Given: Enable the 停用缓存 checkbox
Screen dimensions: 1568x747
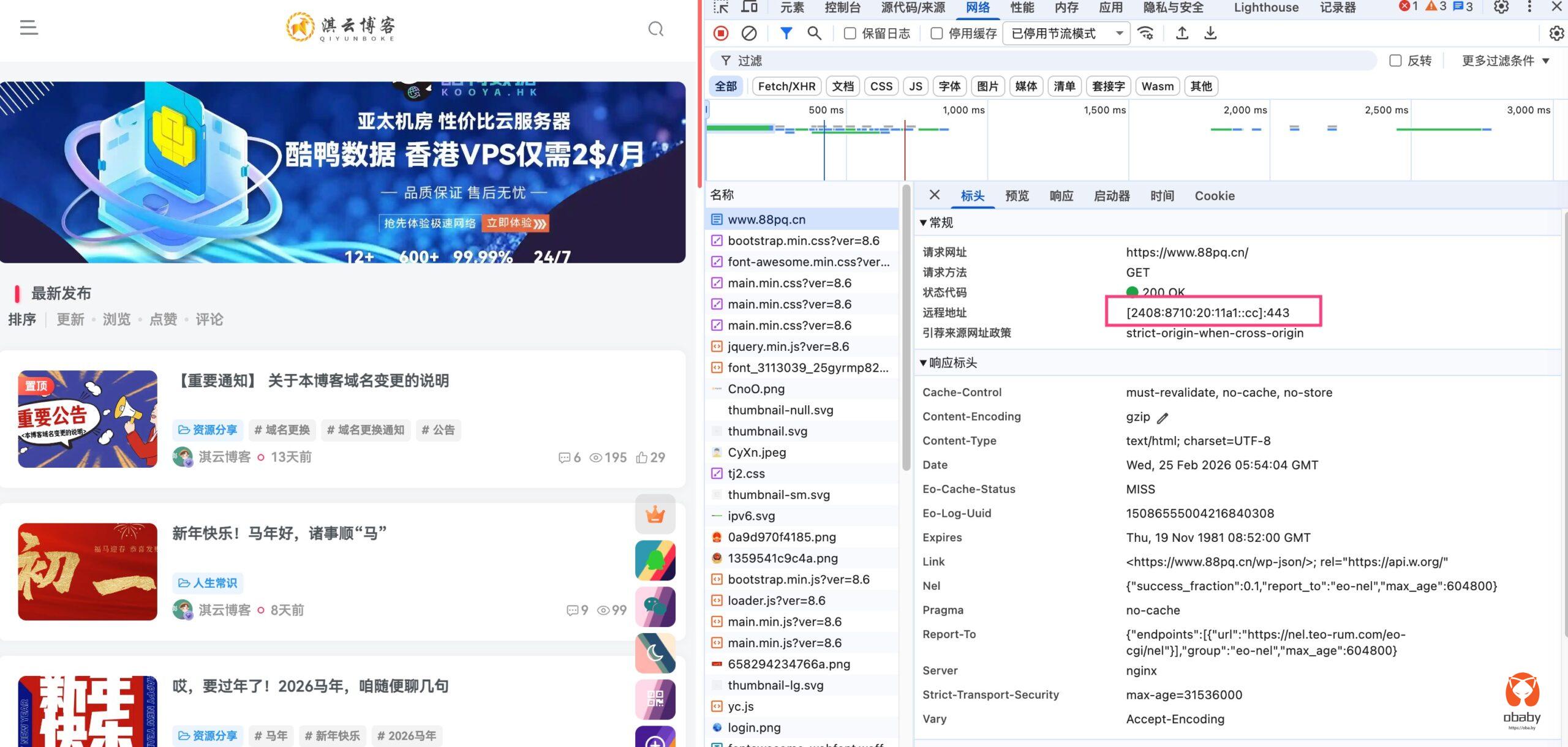Looking at the screenshot, I should click(x=937, y=34).
